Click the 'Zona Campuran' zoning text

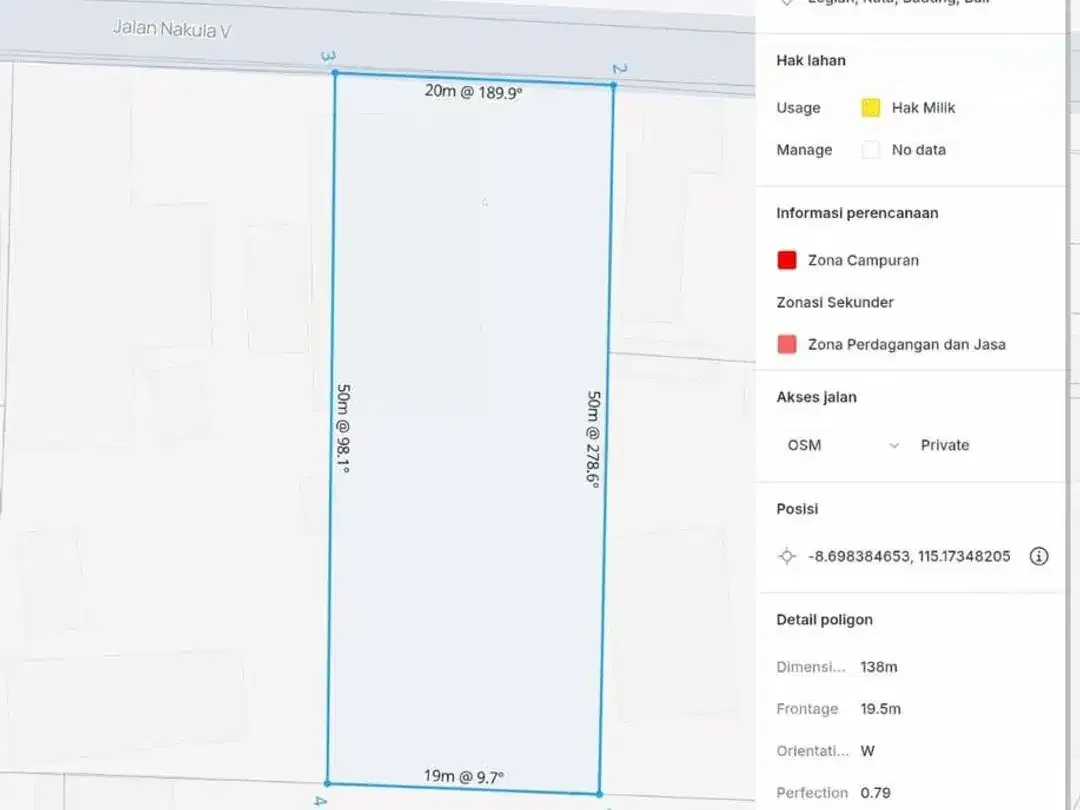[863, 260]
